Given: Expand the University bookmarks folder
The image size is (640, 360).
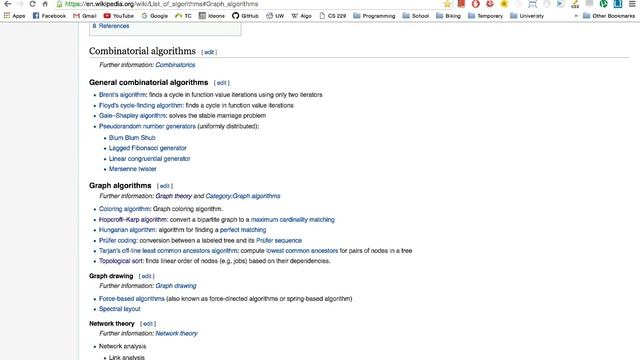Looking at the screenshot, I should 527,16.
